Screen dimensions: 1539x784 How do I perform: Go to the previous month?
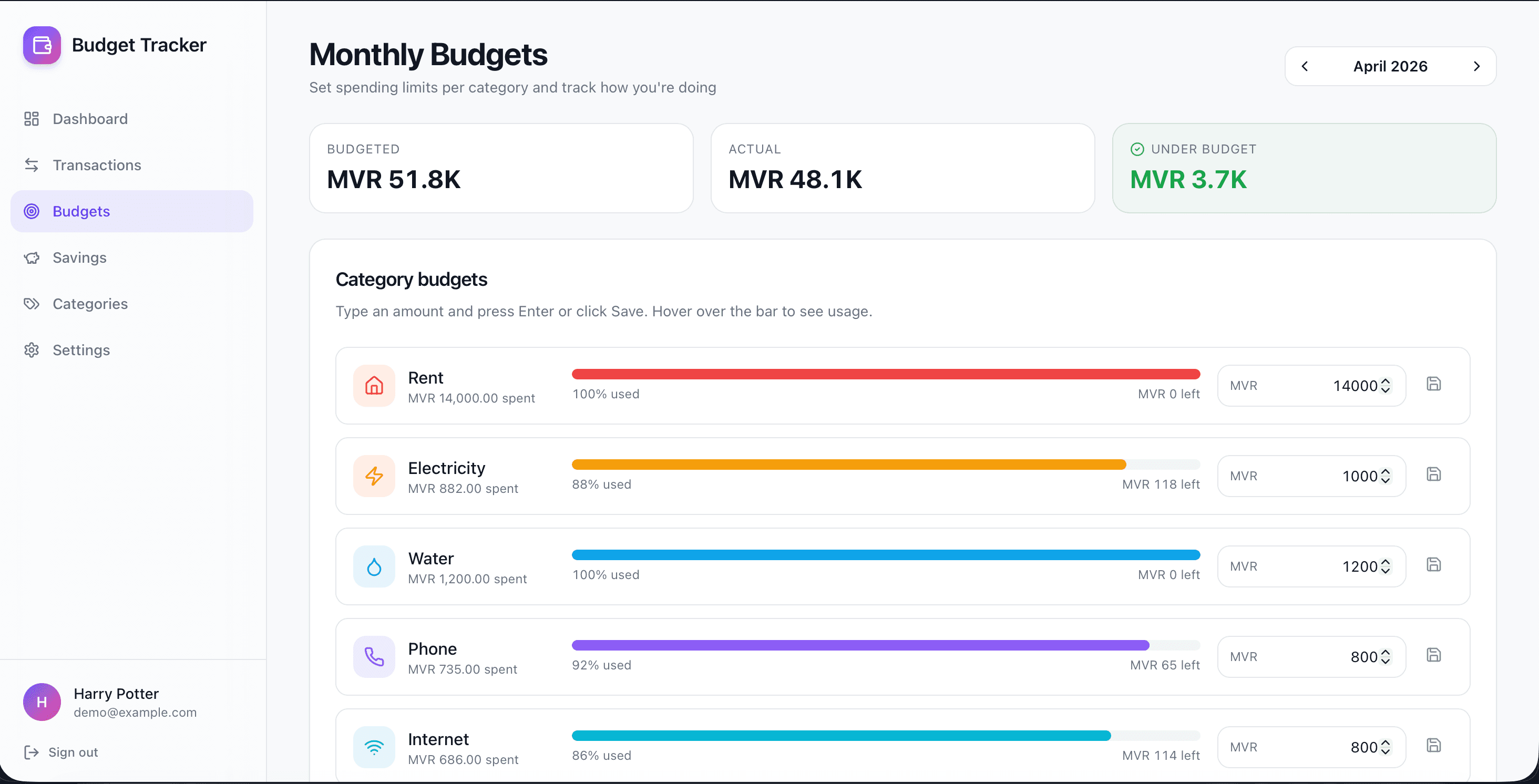1305,66
